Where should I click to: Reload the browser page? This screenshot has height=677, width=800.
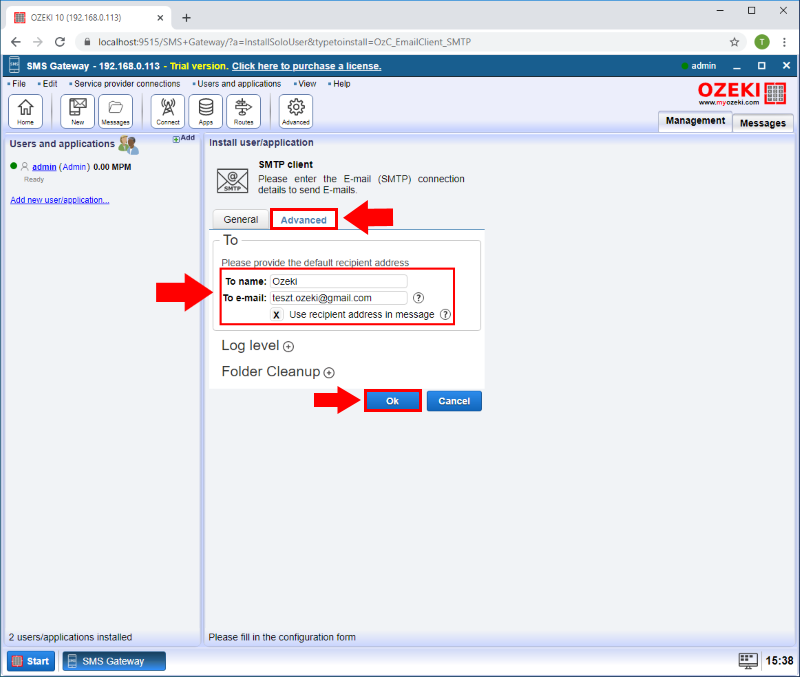pos(60,42)
